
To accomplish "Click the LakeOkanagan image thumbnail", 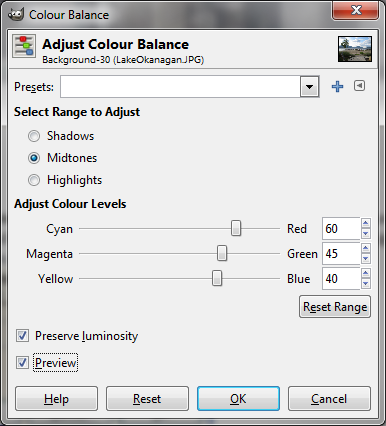I will pyautogui.click(x=355, y=49).
